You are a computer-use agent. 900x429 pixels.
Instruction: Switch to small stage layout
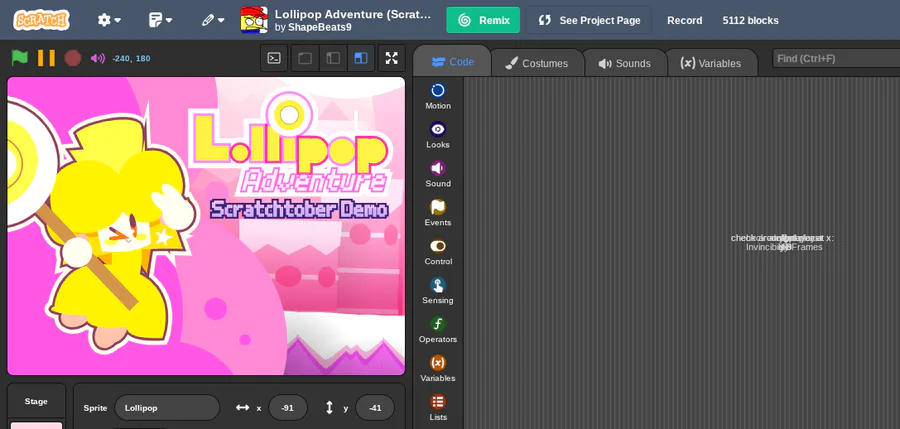(x=305, y=58)
